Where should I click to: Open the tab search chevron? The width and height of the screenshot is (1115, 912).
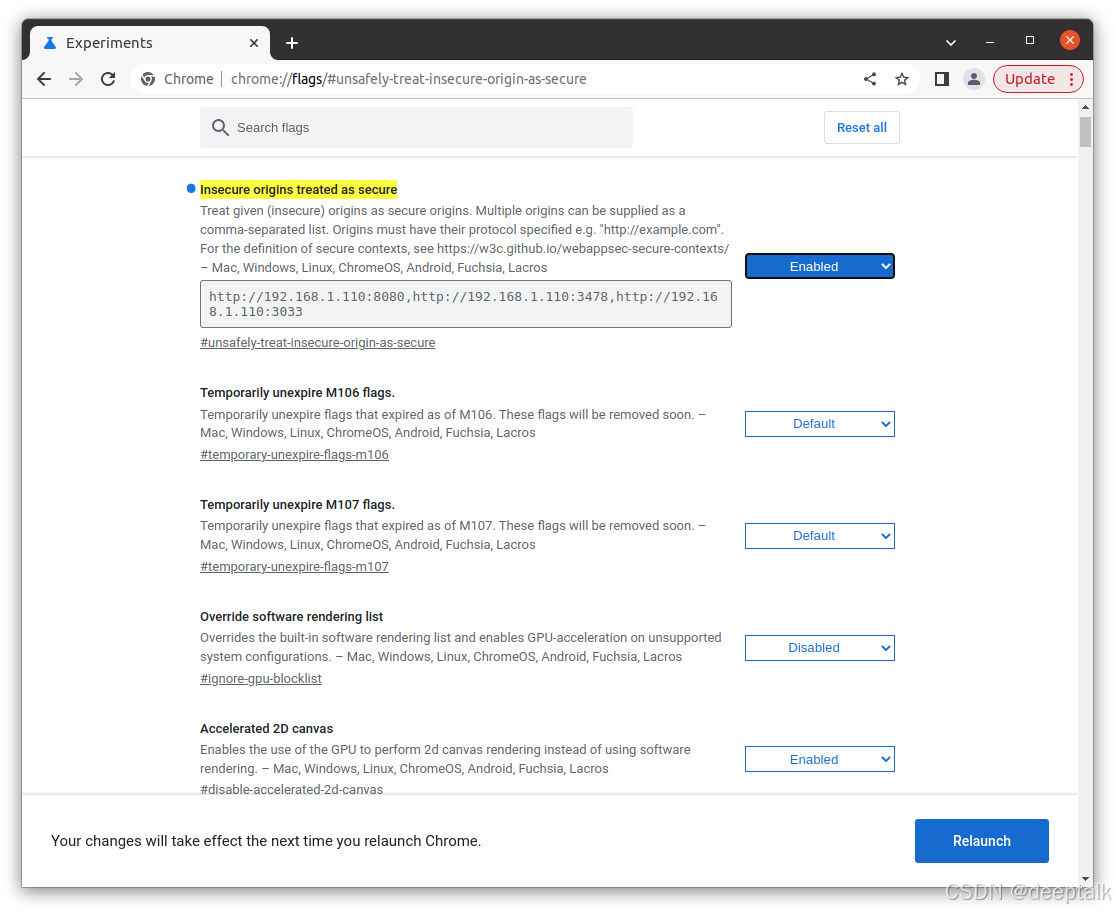[951, 43]
